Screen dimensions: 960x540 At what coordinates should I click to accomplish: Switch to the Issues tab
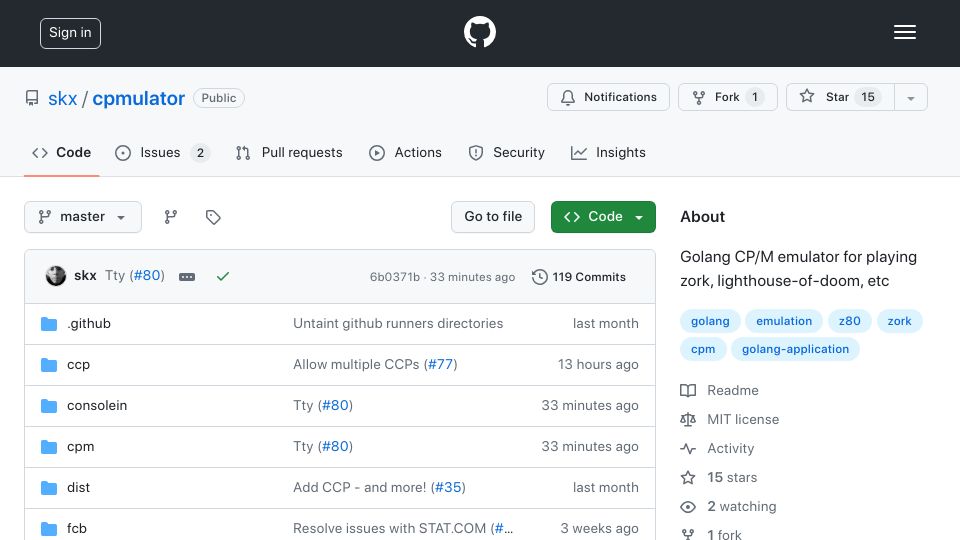point(162,152)
